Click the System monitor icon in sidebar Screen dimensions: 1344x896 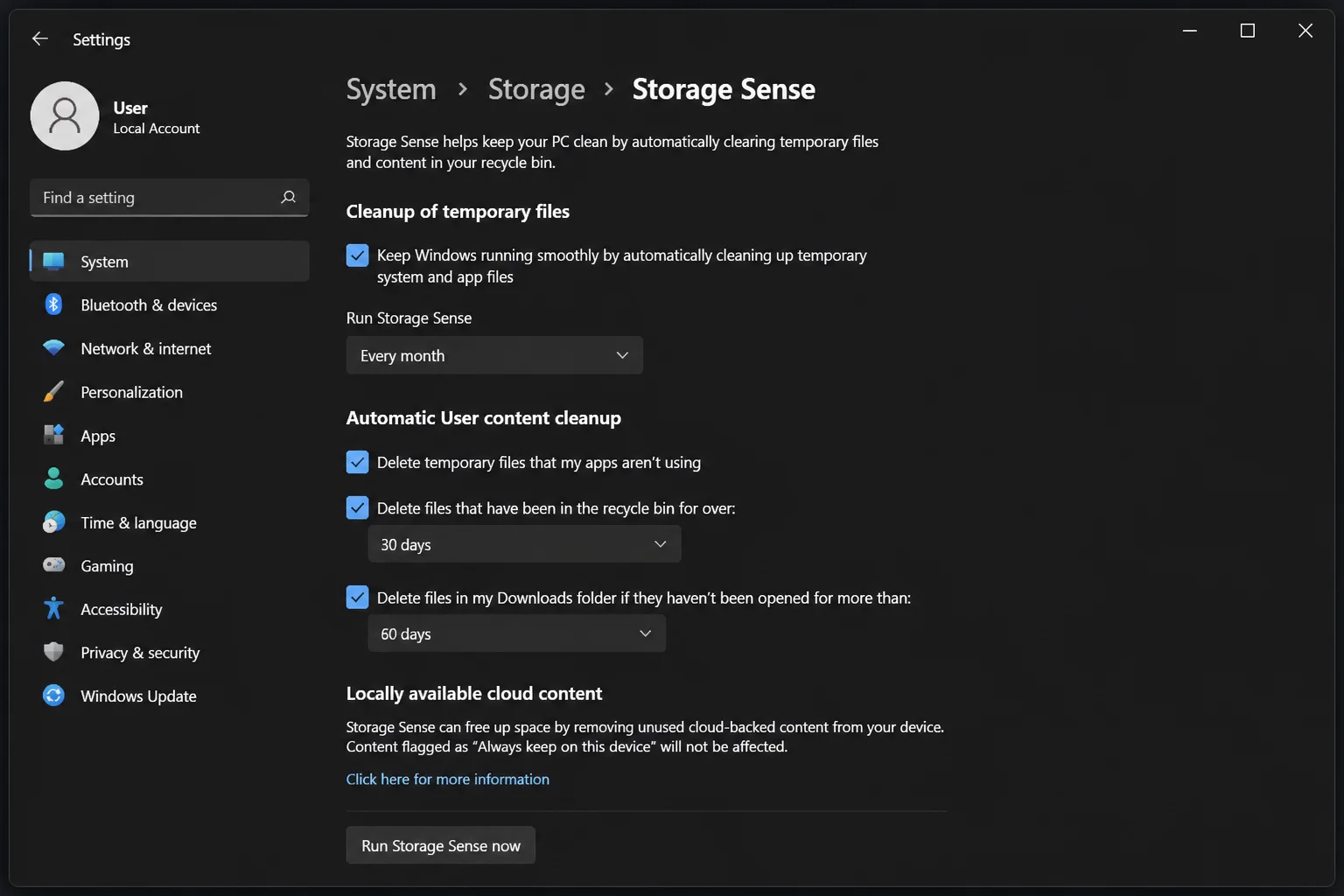coord(53,261)
